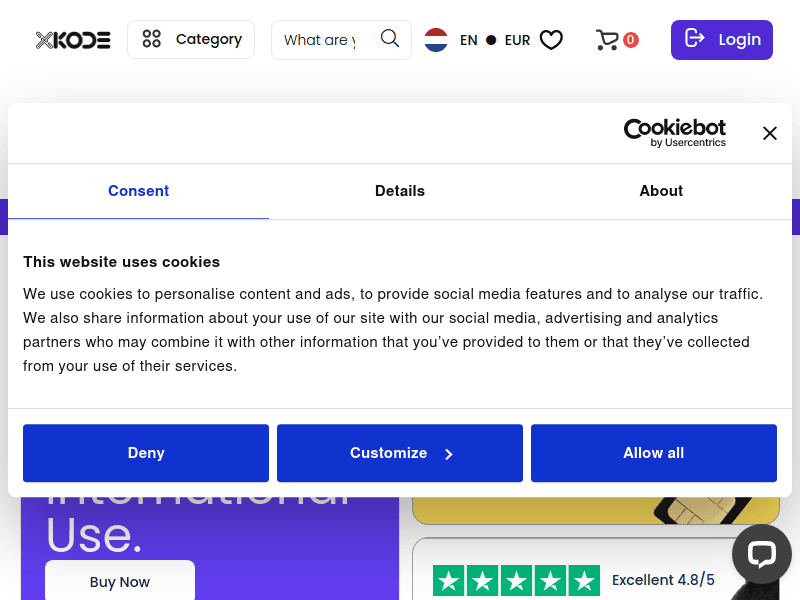This screenshot has height=600, width=800.
Task: Click the Trustpilot star rating
Action: 516,581
